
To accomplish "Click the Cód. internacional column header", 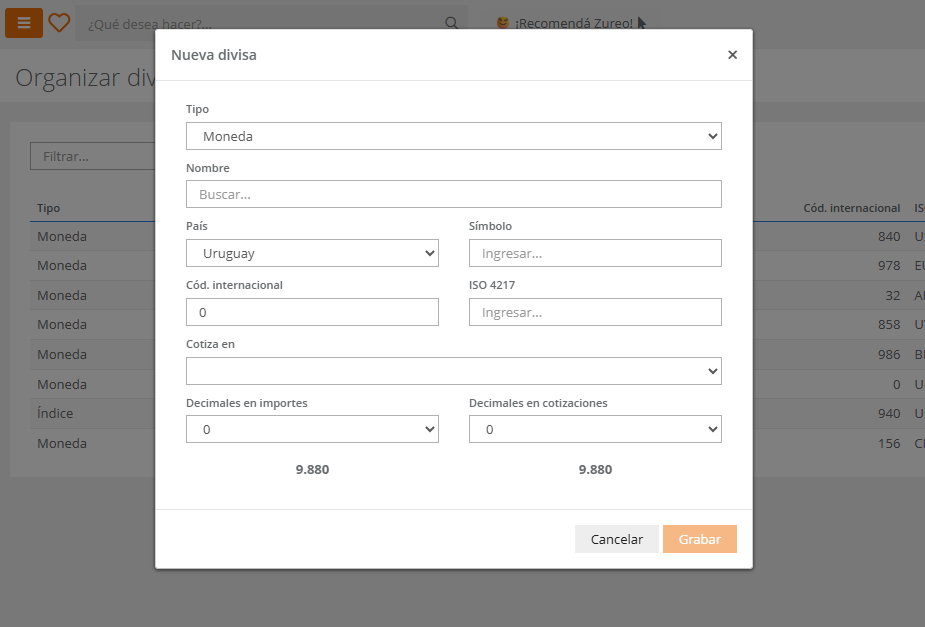I will tap(851, 208).
